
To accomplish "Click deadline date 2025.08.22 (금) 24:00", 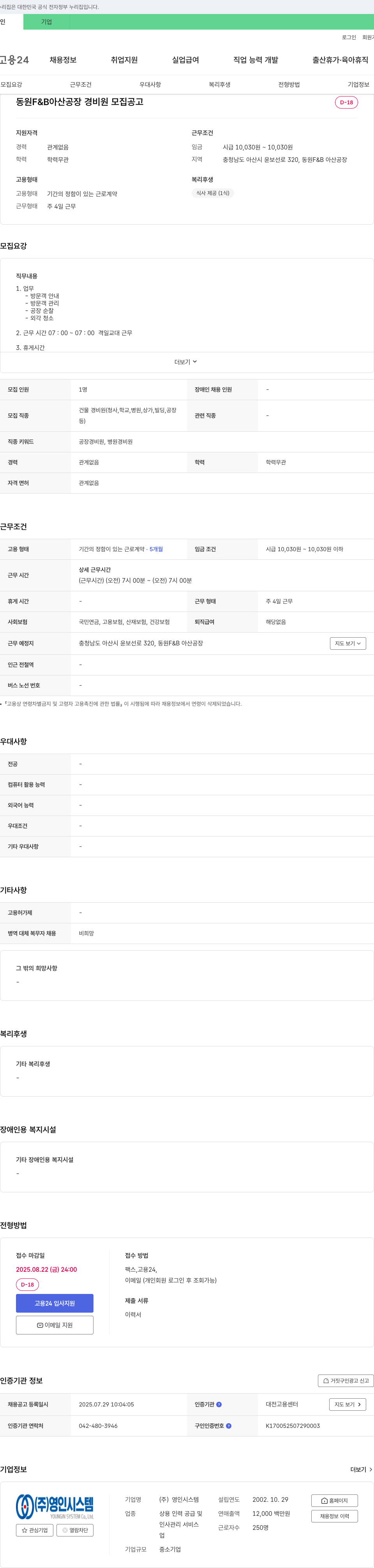I will click(46, 1270).
